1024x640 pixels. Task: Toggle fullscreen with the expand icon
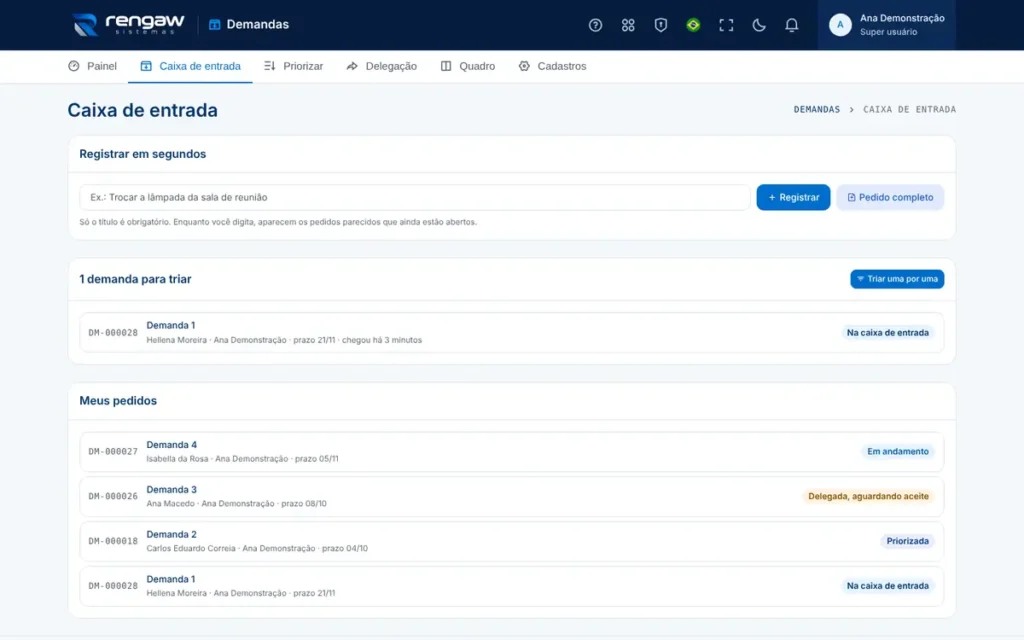726,25
